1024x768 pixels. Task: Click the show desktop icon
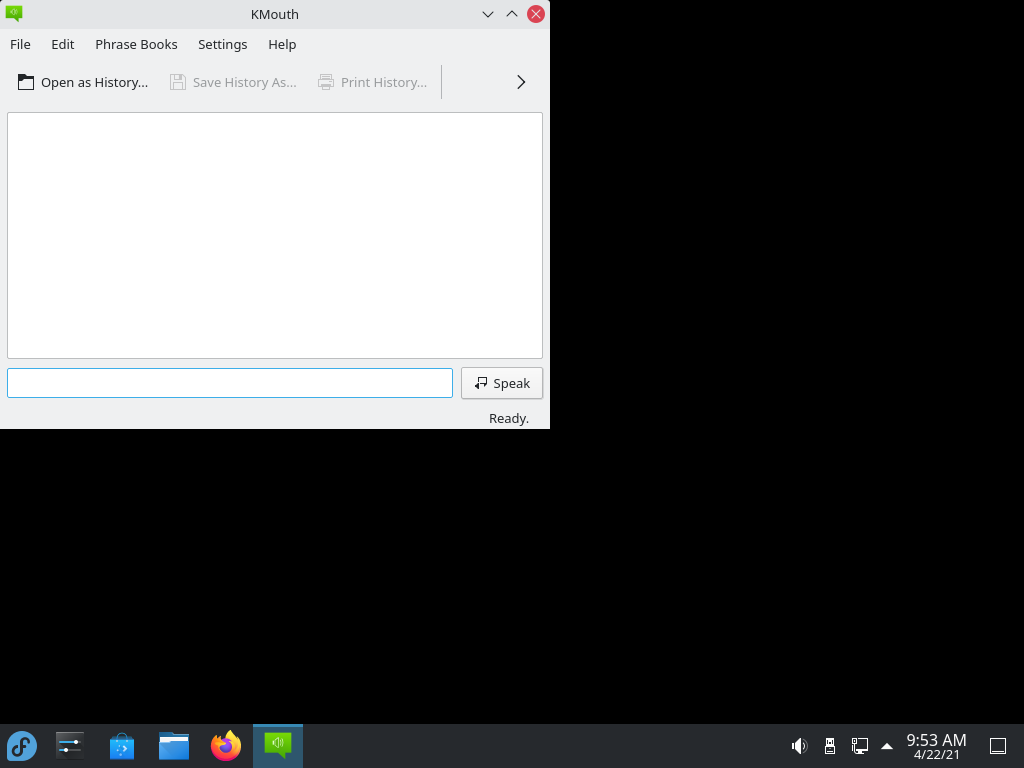click(x=998, y=746)
